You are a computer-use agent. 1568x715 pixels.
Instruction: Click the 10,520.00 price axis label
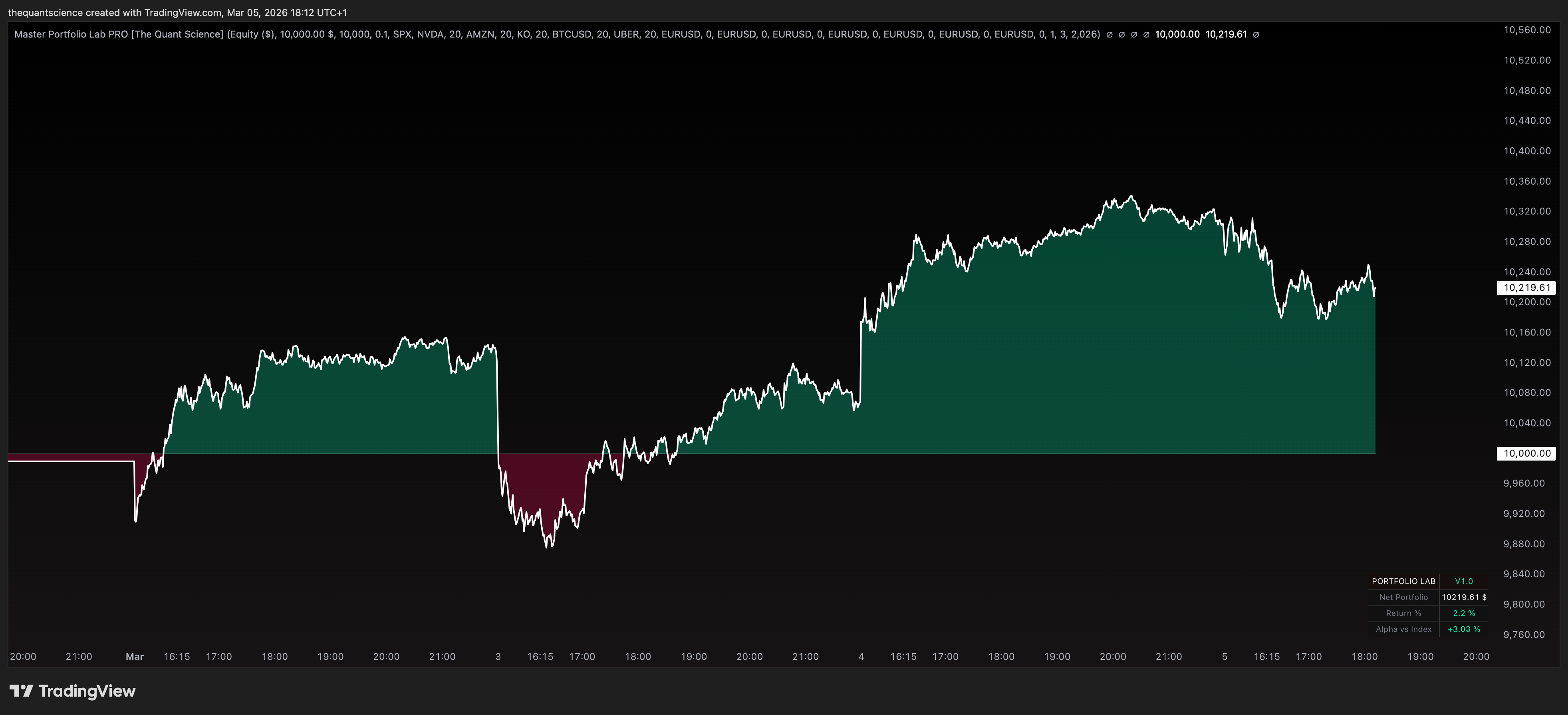pyautogui.click(x=1526, y=60)
